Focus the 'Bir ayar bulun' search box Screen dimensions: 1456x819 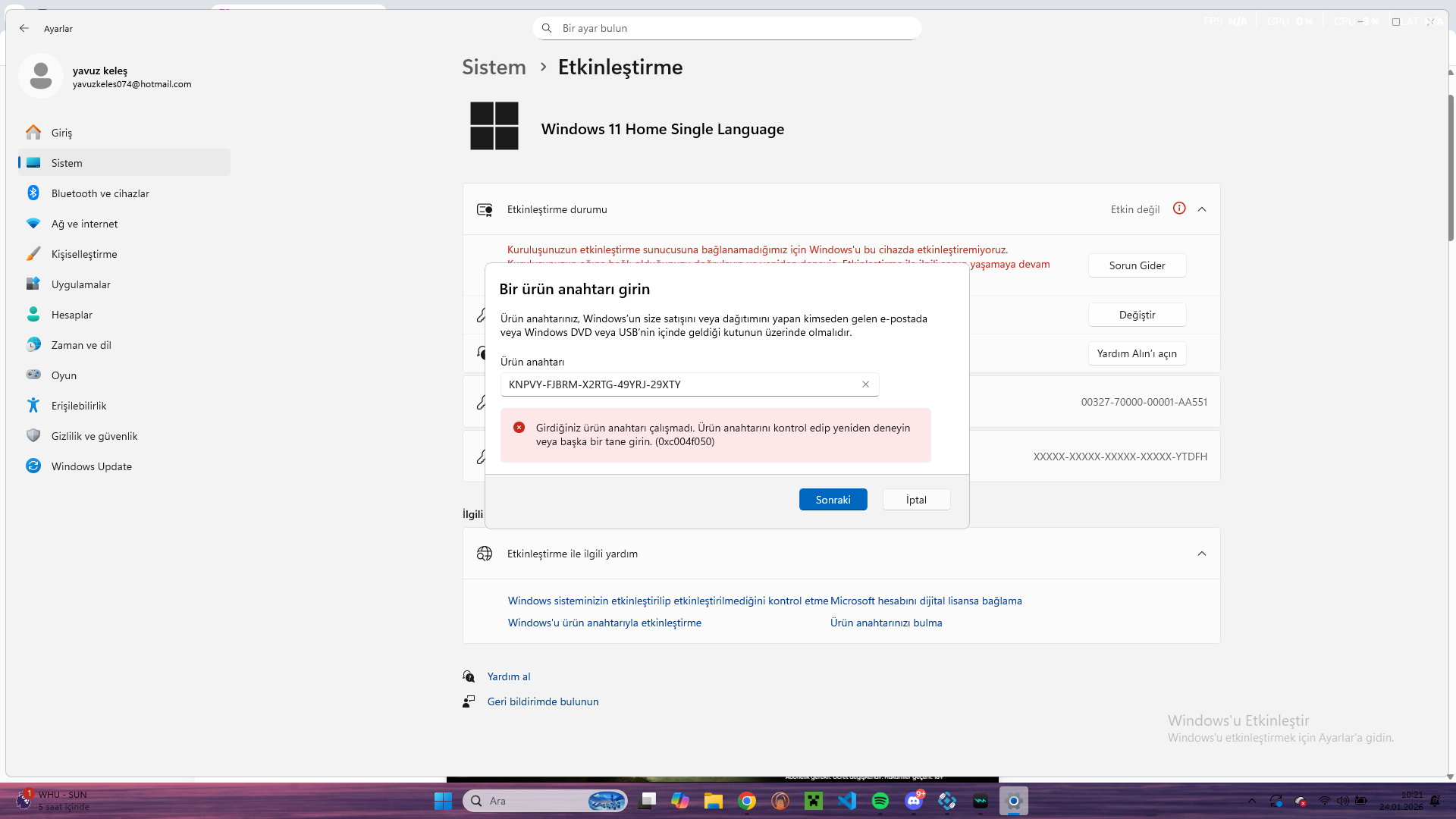tap(727, 28)
